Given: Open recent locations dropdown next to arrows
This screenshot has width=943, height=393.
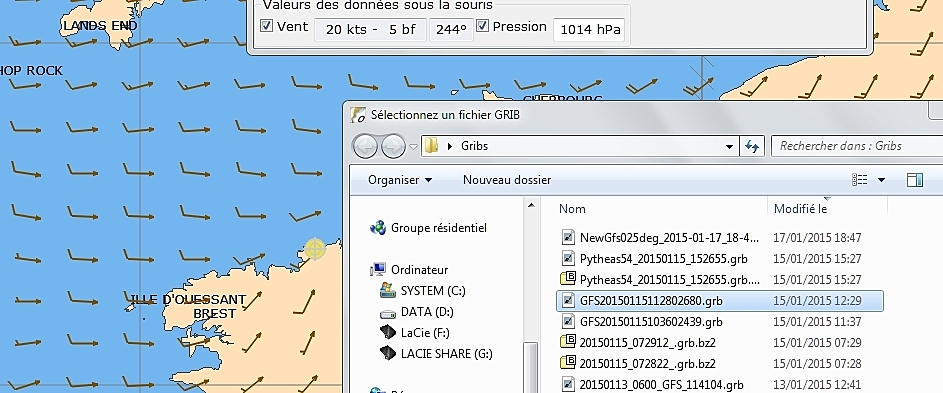Looking at the screenshot, I should [x=413, y=146].
